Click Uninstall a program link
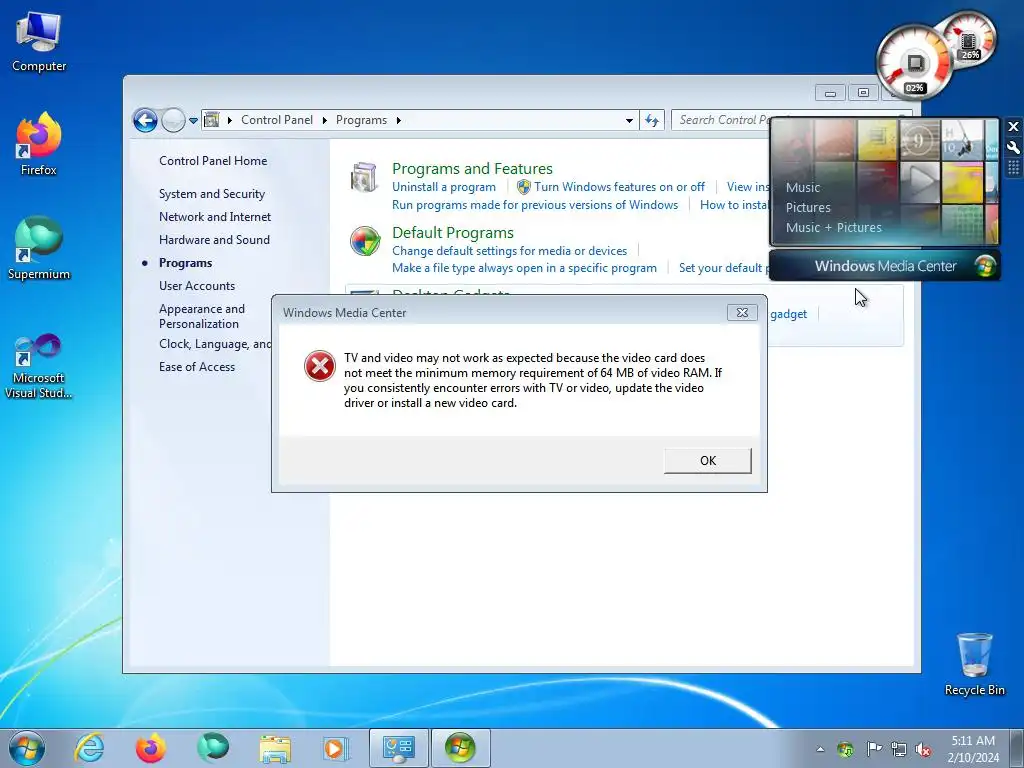Viewport: 1024px width, 768px height. pos(443,187)
